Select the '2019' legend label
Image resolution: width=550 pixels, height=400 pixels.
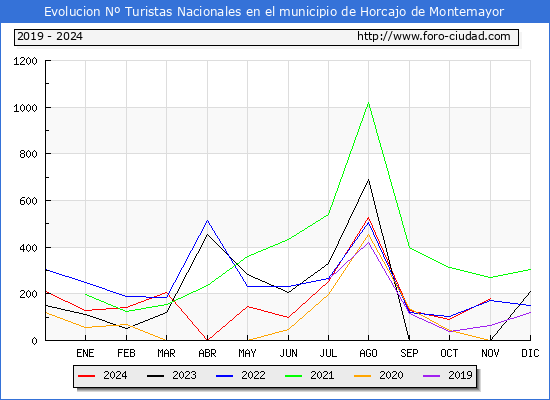(x=460, y=375)
